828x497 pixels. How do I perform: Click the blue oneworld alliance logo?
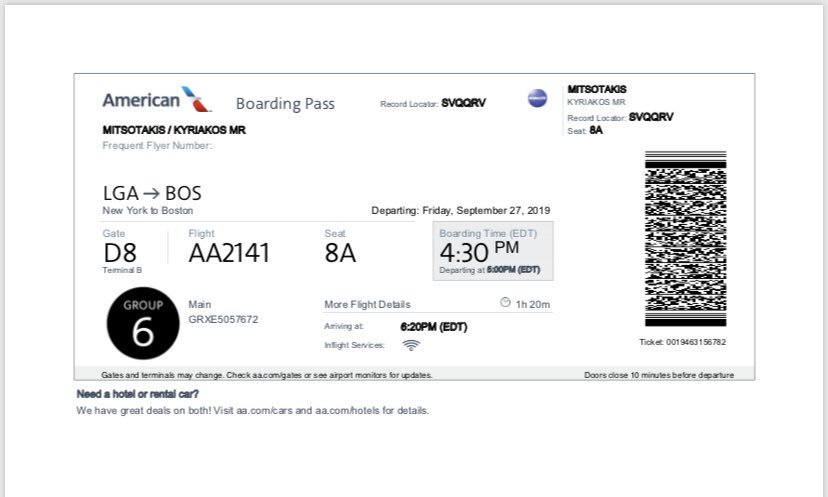pos(538,98)
